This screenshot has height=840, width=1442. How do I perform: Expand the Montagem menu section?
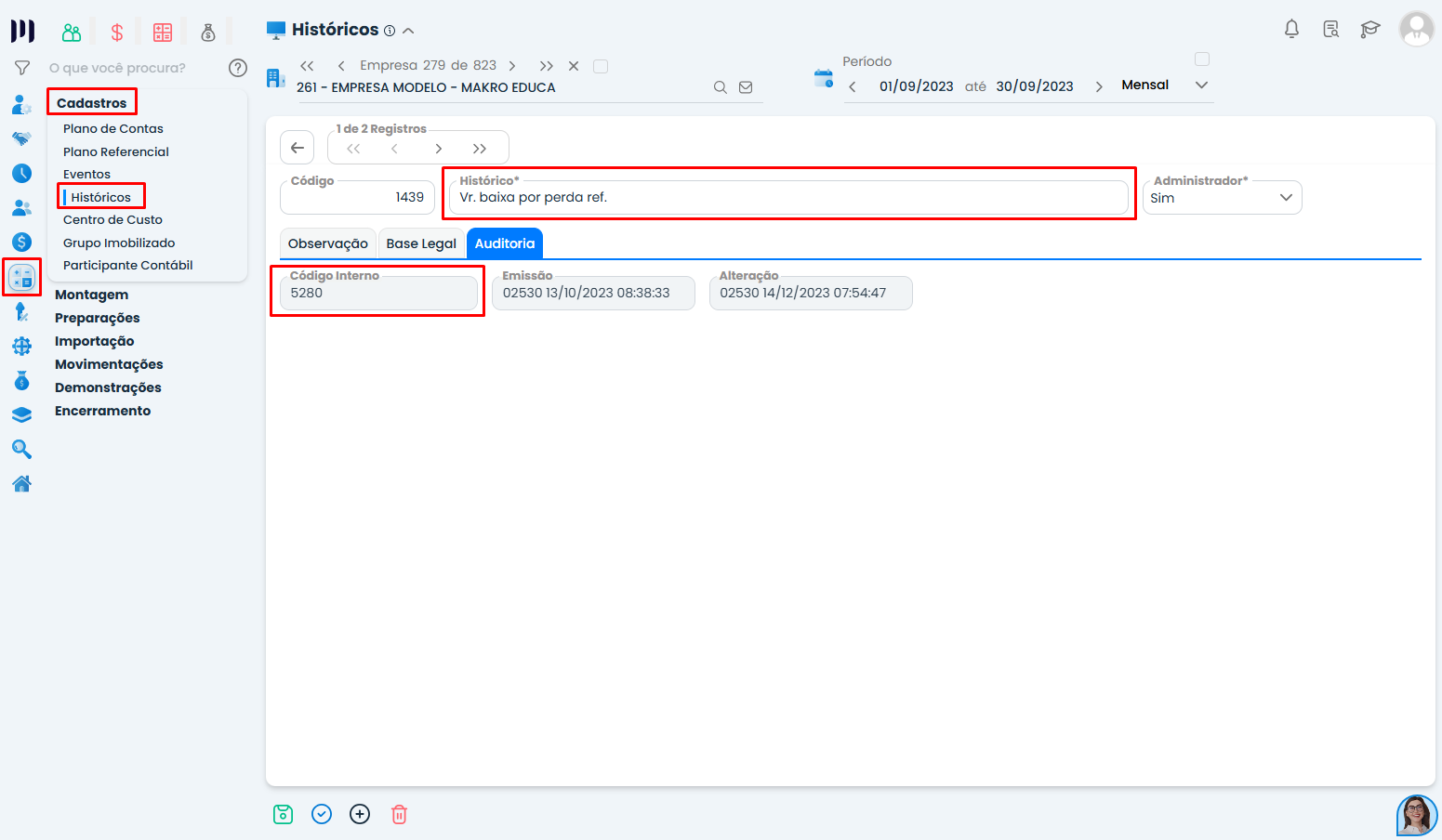(92, 295)
